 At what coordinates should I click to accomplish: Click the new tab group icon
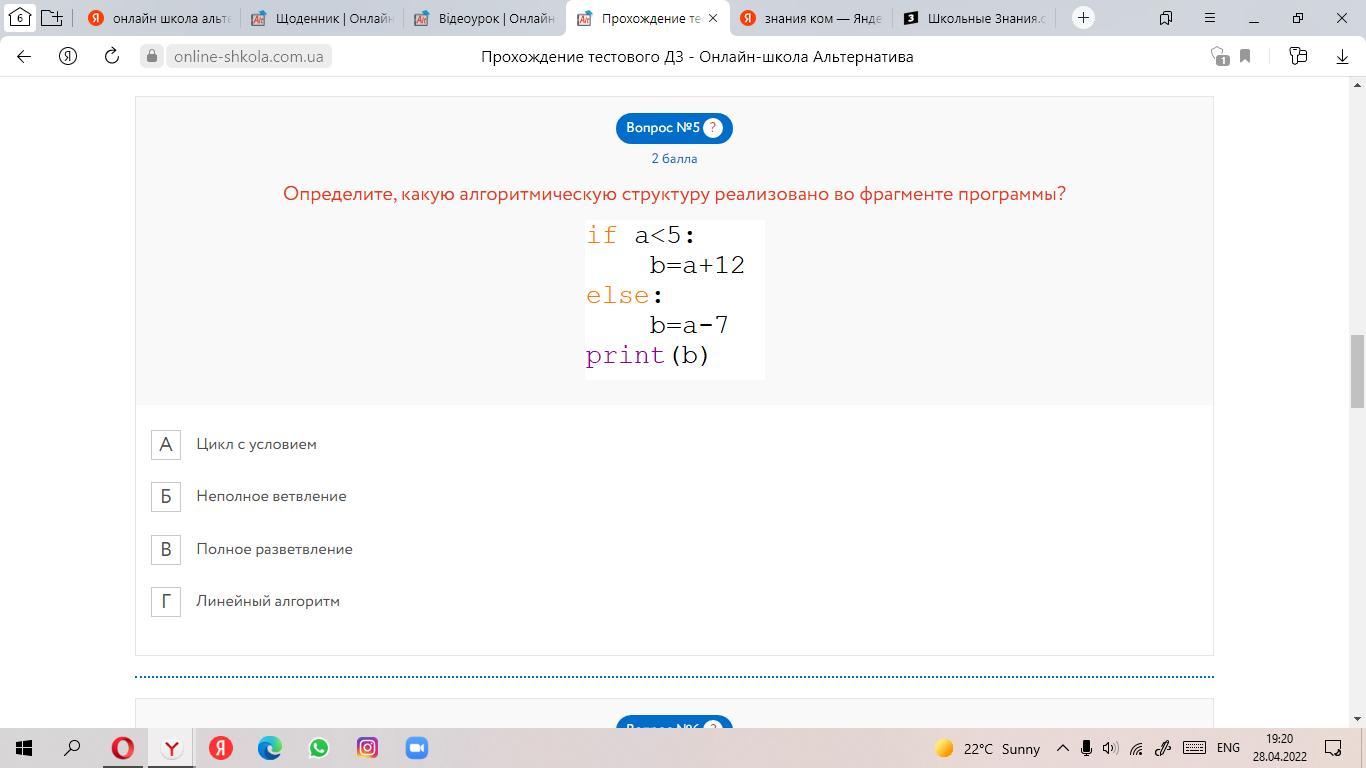(53, 18)
